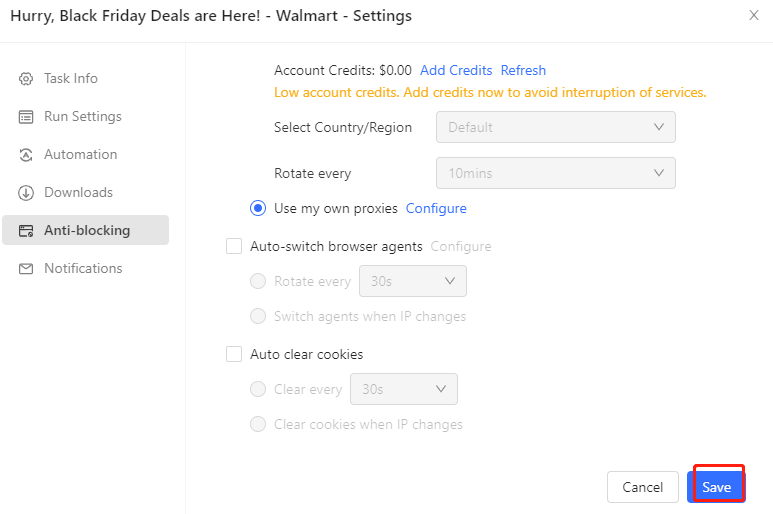Click the Notifications envelope icon
This screenshot has width=773, height=514.
click(x=26, y=269)
